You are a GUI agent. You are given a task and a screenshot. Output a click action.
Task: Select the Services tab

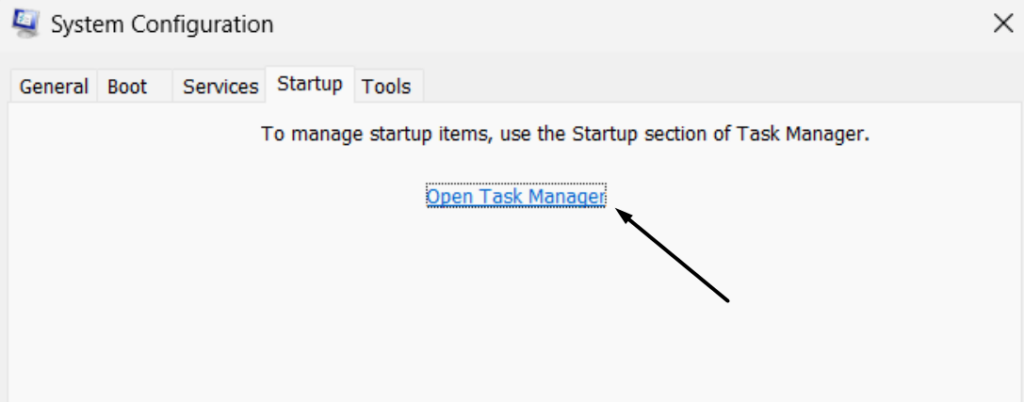tap(220, 87)
